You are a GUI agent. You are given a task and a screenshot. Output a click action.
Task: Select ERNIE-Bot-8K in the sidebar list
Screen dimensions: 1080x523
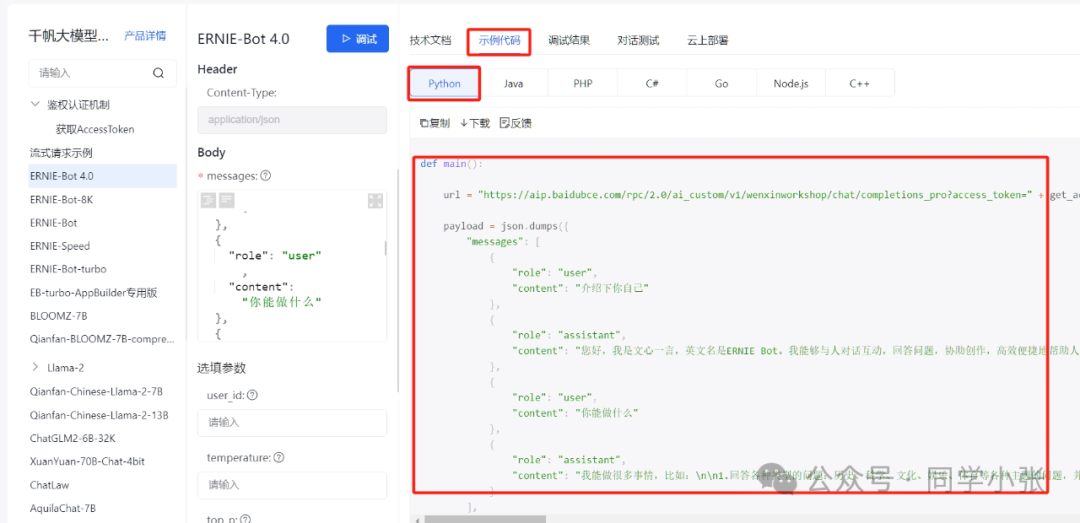coord(61,199)
